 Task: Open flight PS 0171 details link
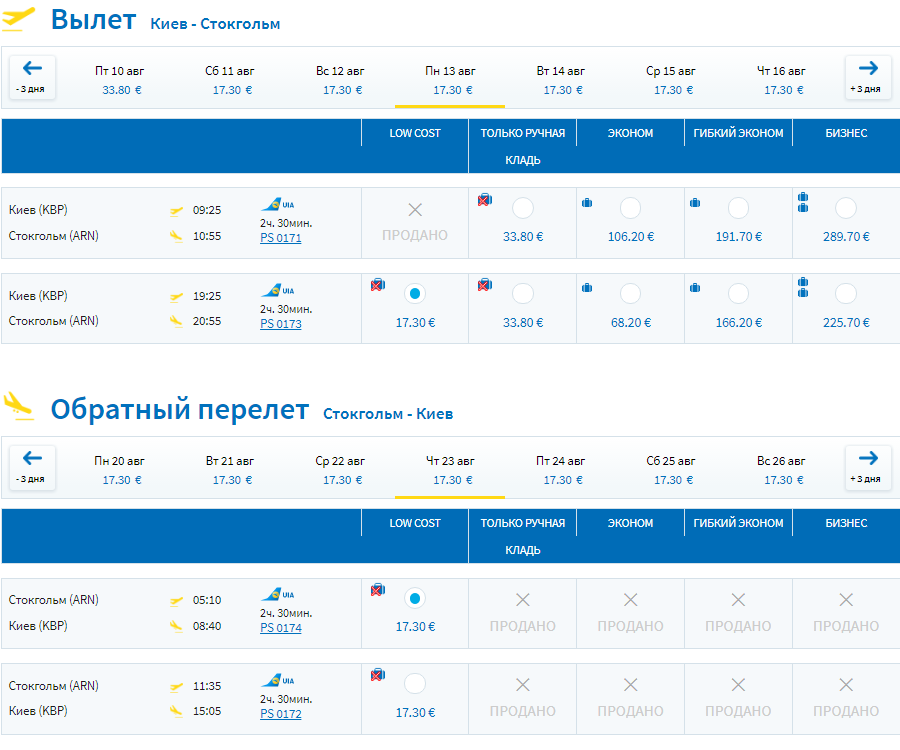click(x=280, y=238)
